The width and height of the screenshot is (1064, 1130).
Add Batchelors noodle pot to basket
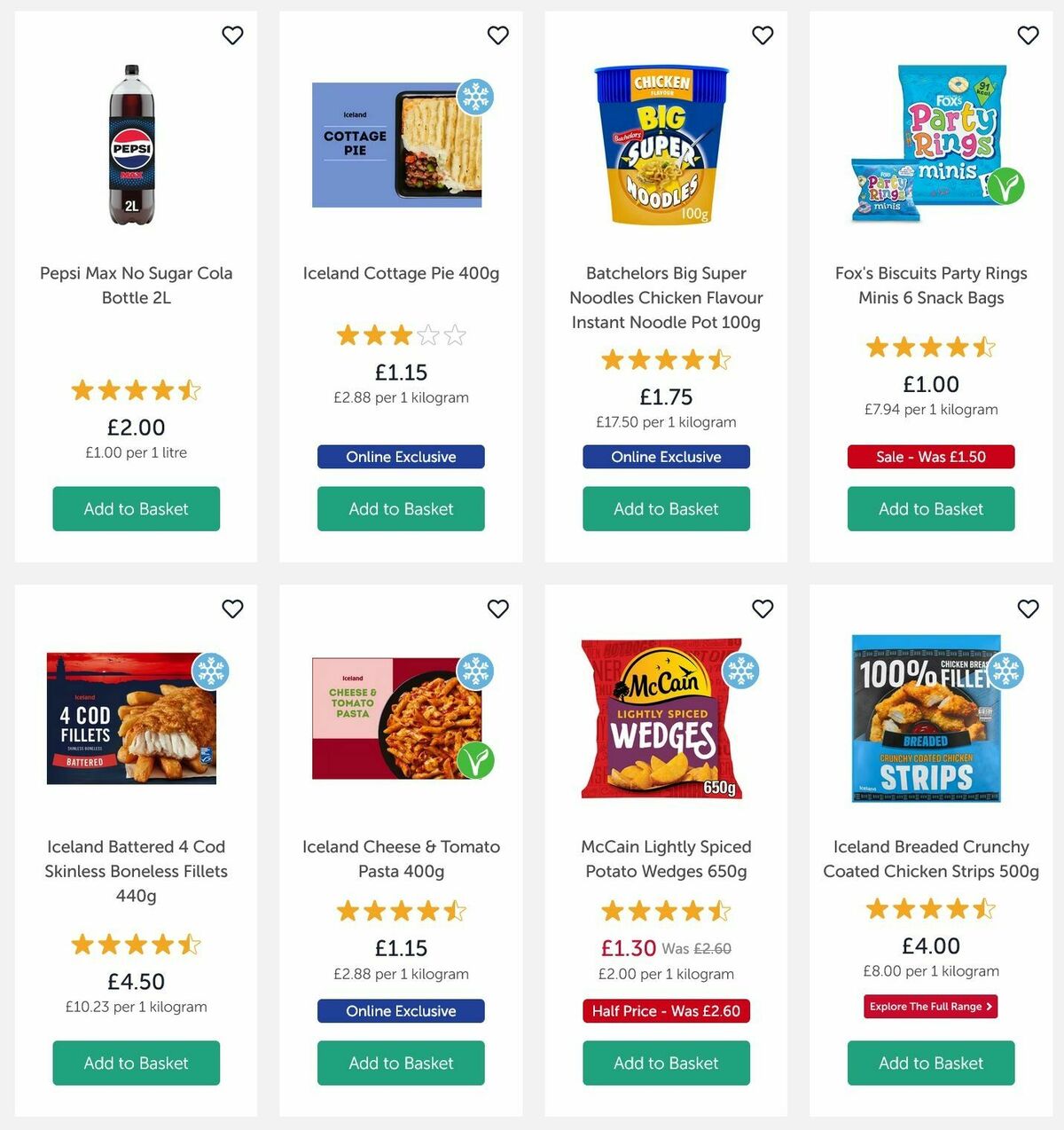tap(666, 509)
